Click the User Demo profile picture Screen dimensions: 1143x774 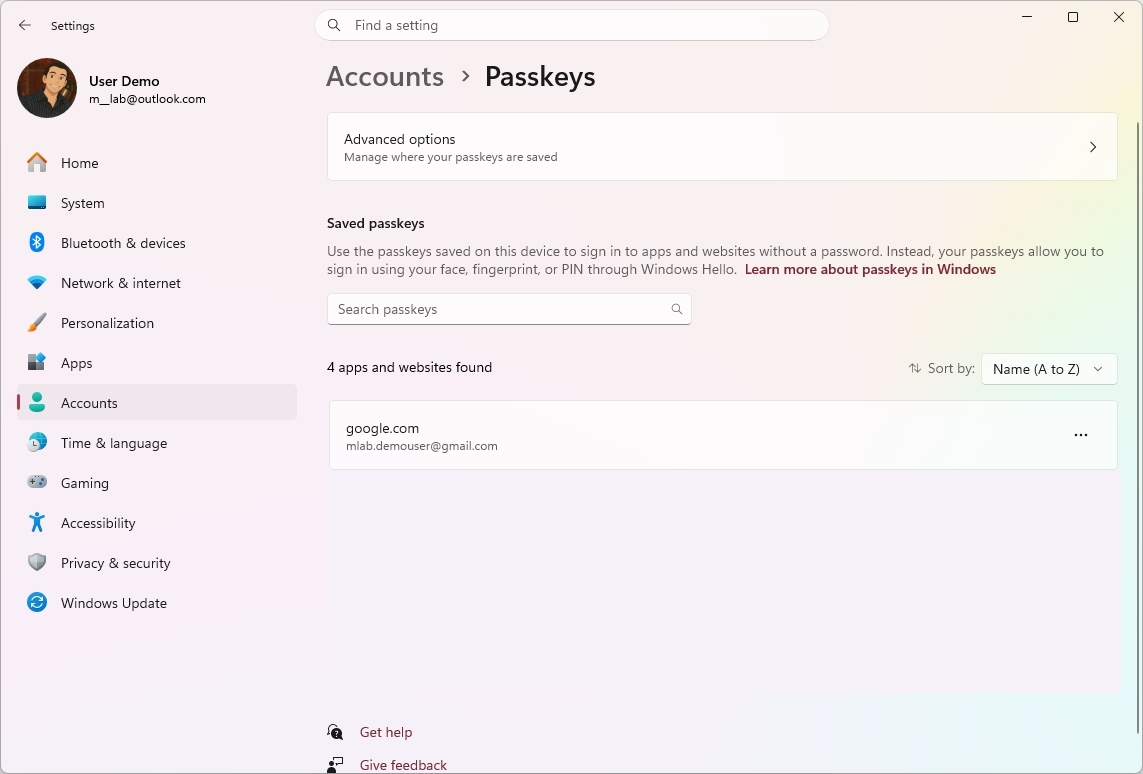46,88
